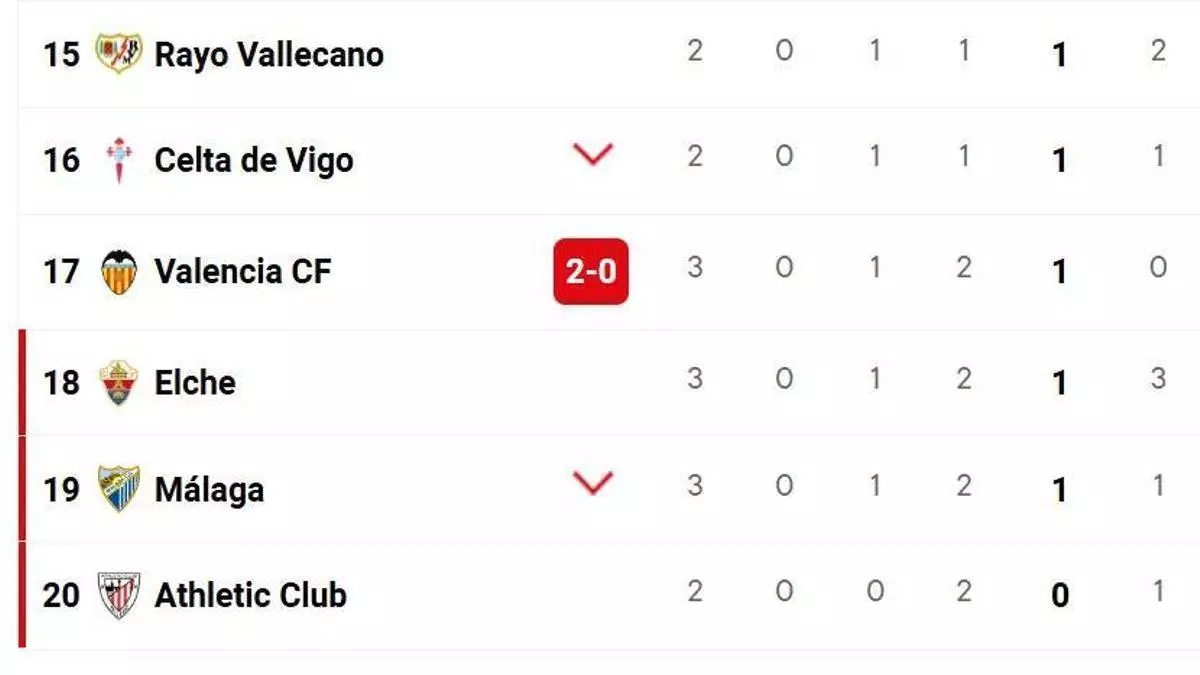Screen dimensions: 1200x675
Task: Select the Valencia CF team name
Action: (x=242, y=271)
